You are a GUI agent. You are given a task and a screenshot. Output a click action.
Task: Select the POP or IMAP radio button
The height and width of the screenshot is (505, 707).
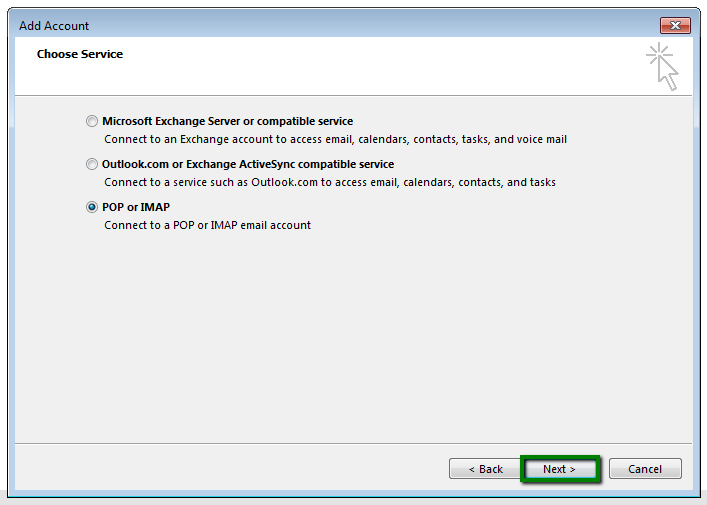92,207
